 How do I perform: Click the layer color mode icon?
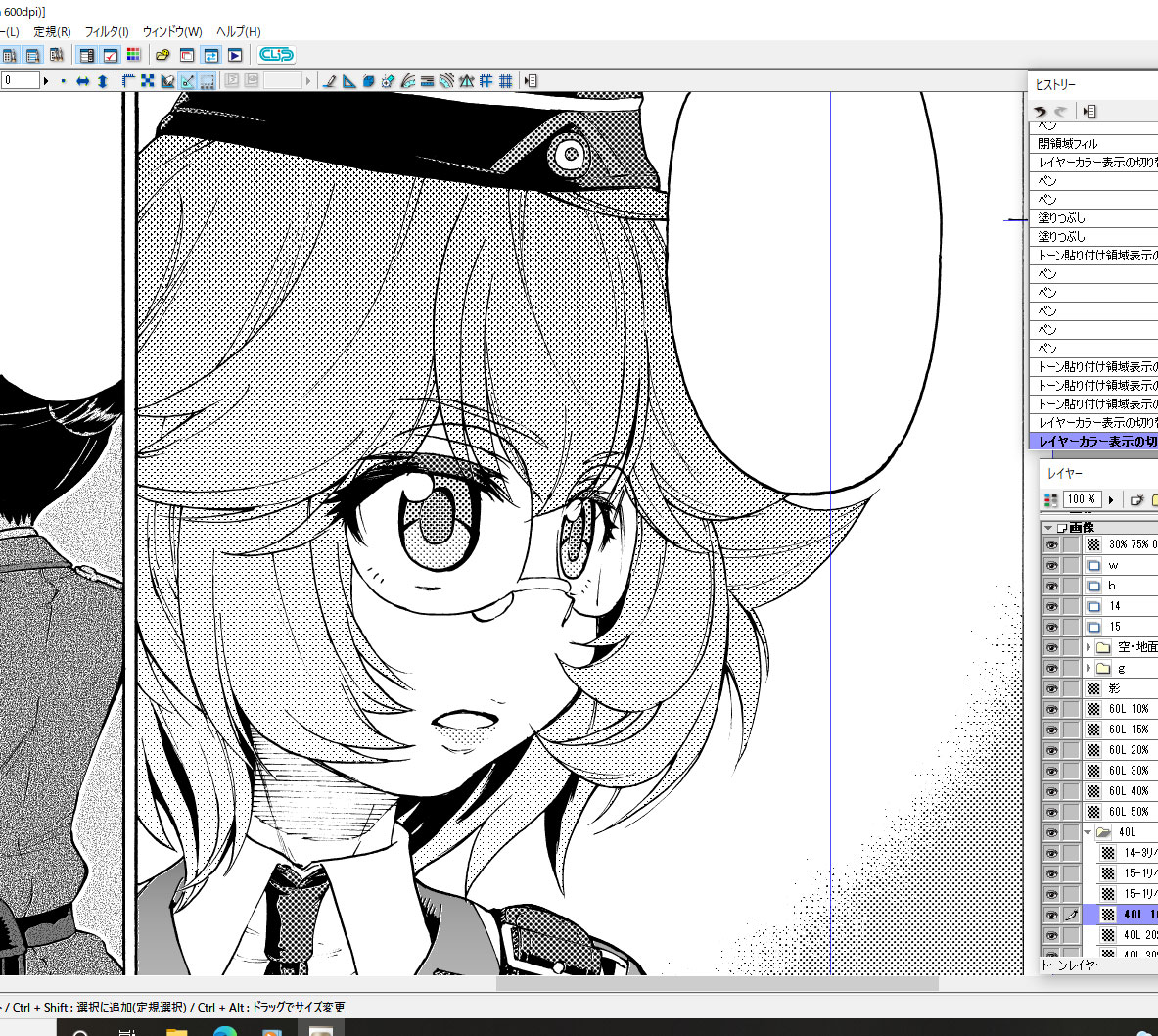1050,500
